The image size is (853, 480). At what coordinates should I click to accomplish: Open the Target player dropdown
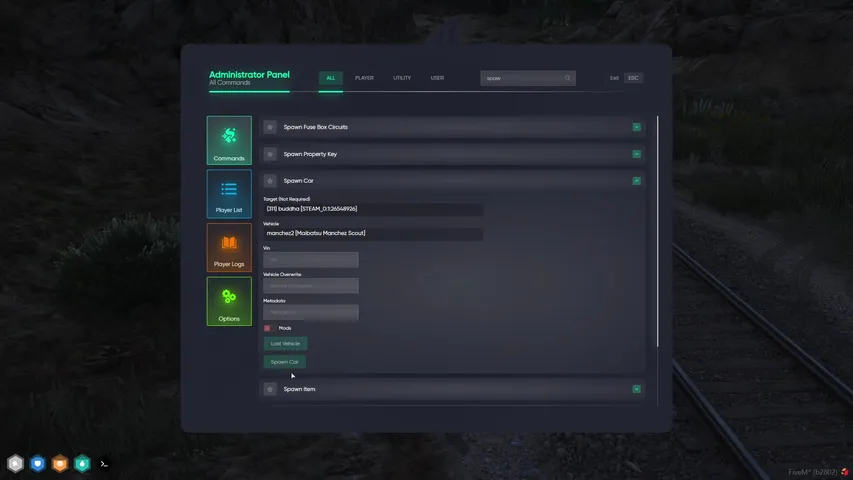tap(373, 209)
